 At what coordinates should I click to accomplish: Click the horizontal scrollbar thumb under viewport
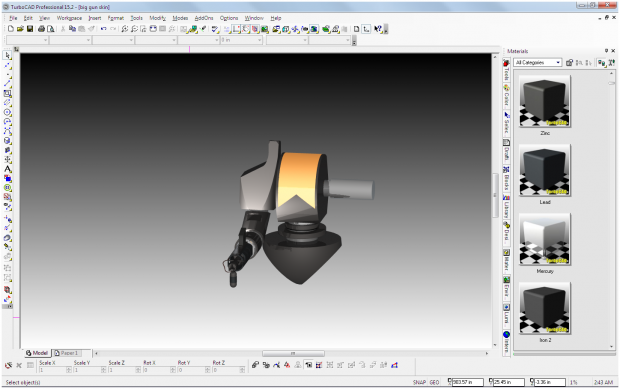[x=293, y=353]
